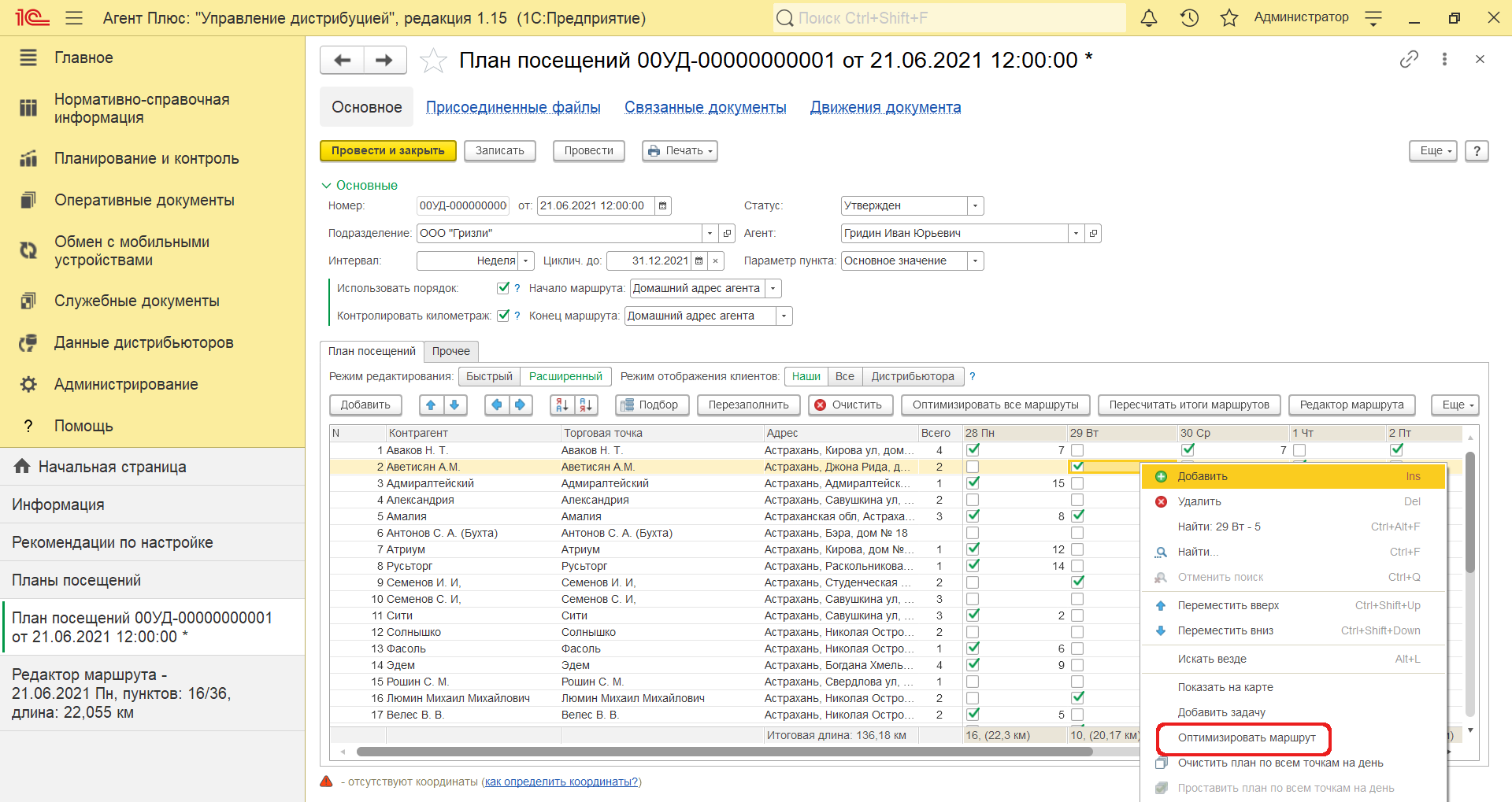
Task: Open notifications bell icon
Action: tap(1149, 17)
